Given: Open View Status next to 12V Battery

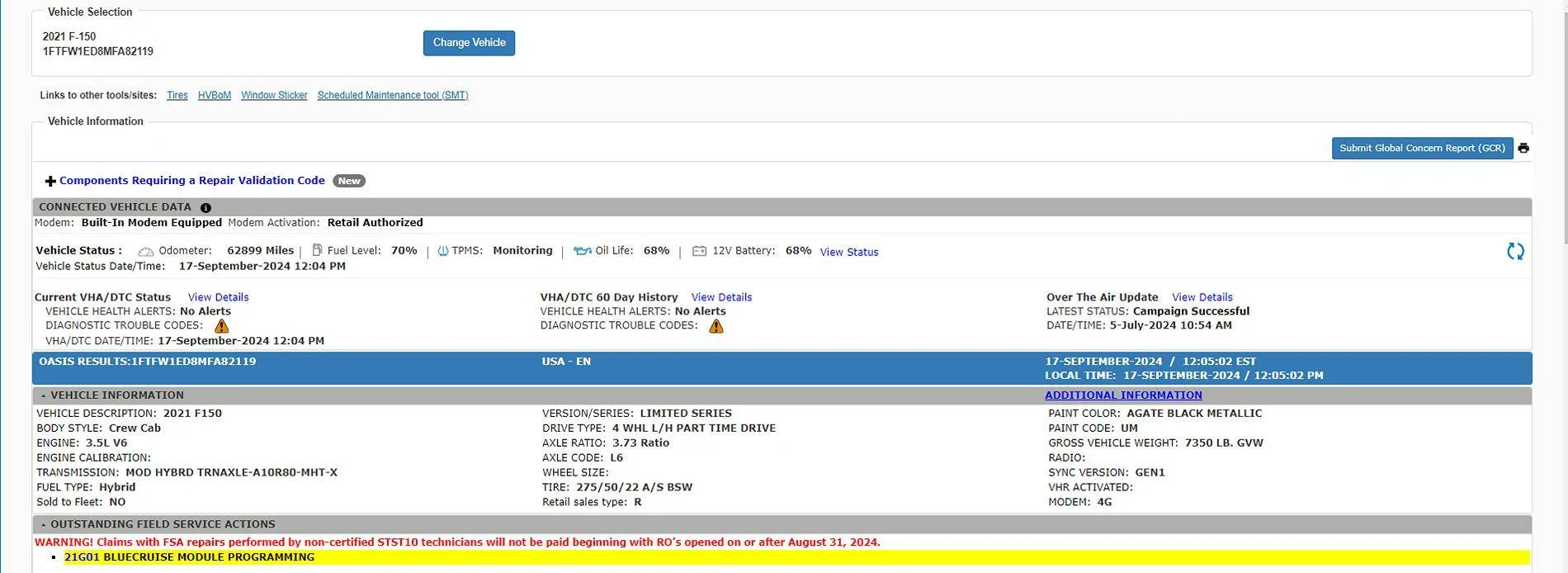Looking at the screenshot, I should [849, 253].
